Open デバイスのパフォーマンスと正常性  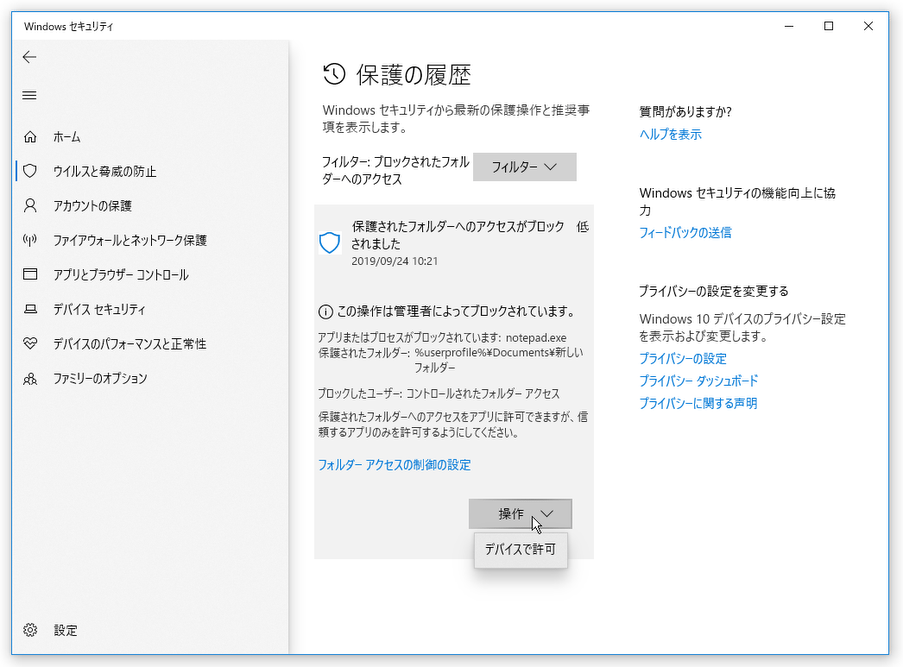(130, 344)
